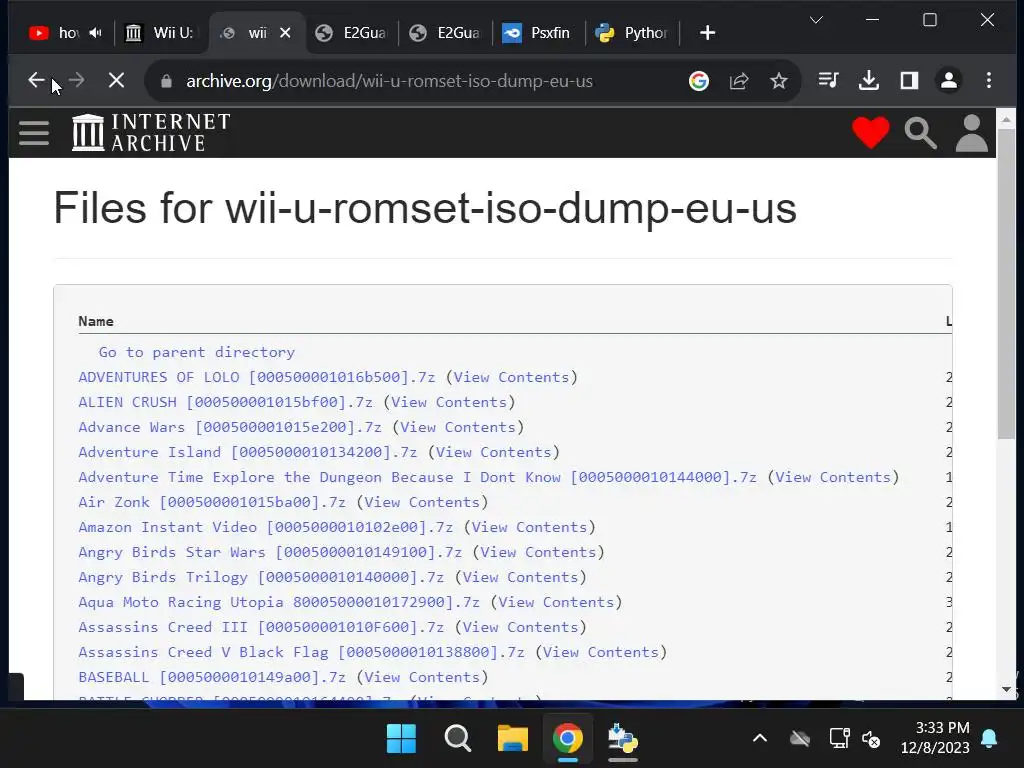The width and height of the screenshot is (1024, 768).
Task: Switch to the second E2Gua tab
Action: coord(445,33)
